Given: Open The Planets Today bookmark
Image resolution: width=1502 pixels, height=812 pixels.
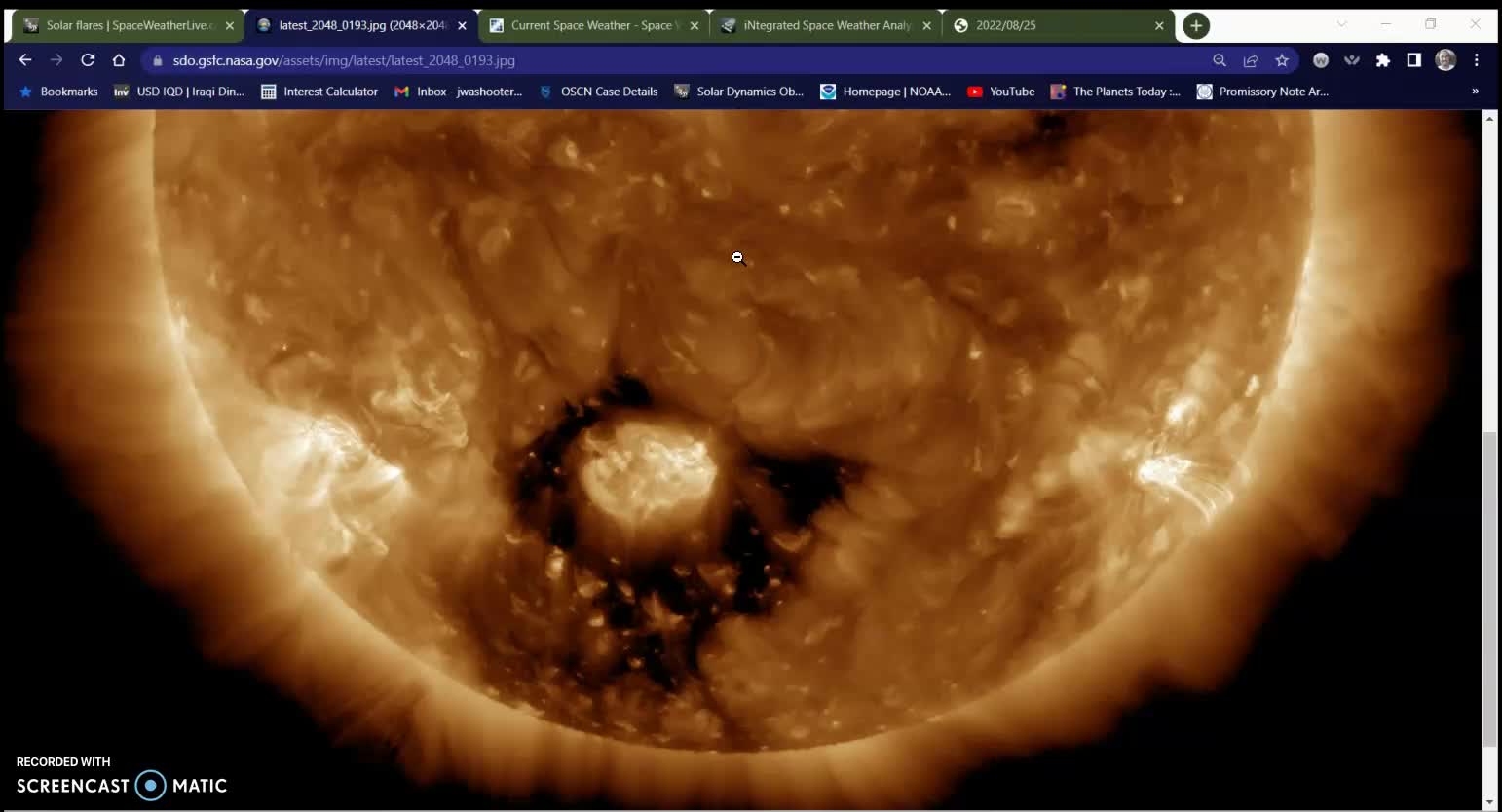Looking at the screenshot, I should [x=1115, y=92].
